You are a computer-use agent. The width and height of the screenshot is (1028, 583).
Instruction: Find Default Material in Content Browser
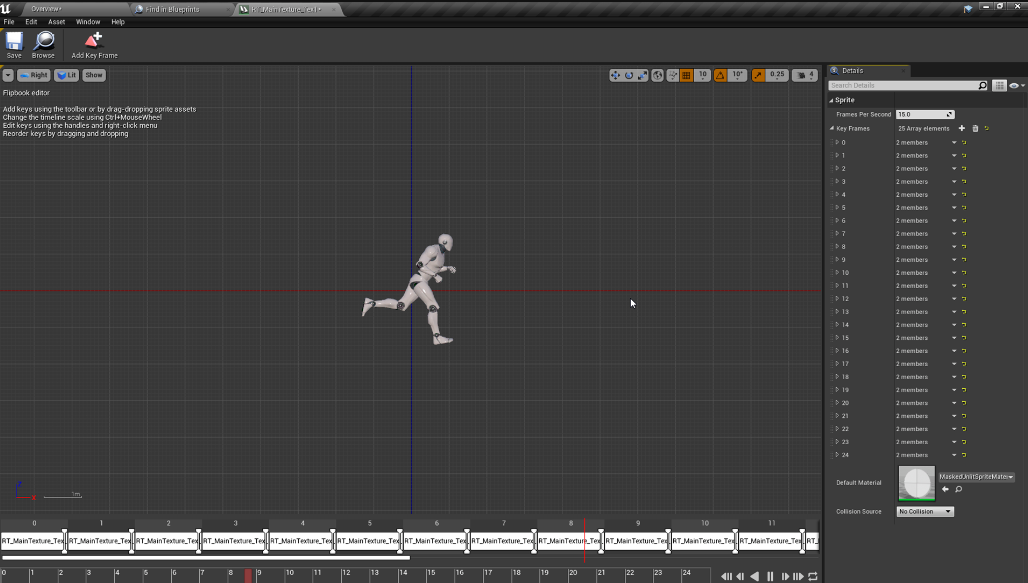tap(959, 489)
